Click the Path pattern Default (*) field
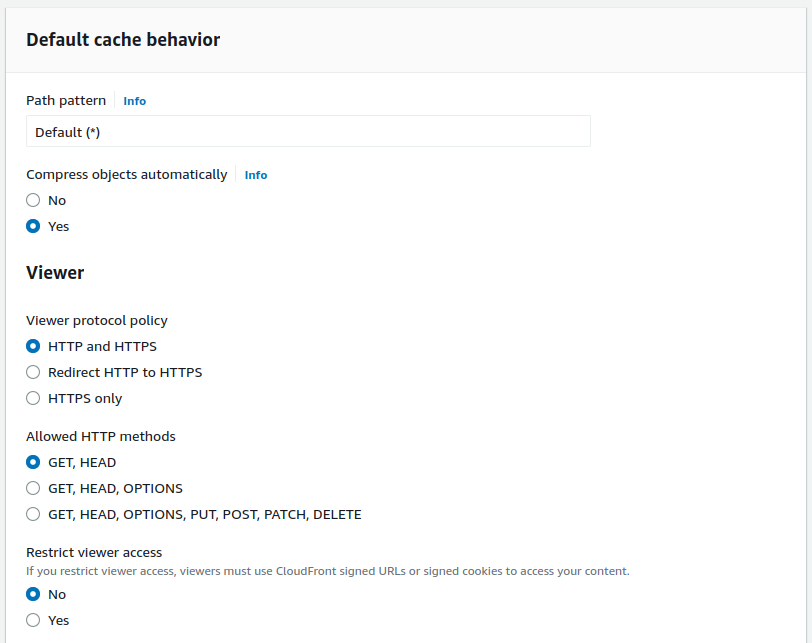The height and width of the screenshot is (643, 812). 308,131
